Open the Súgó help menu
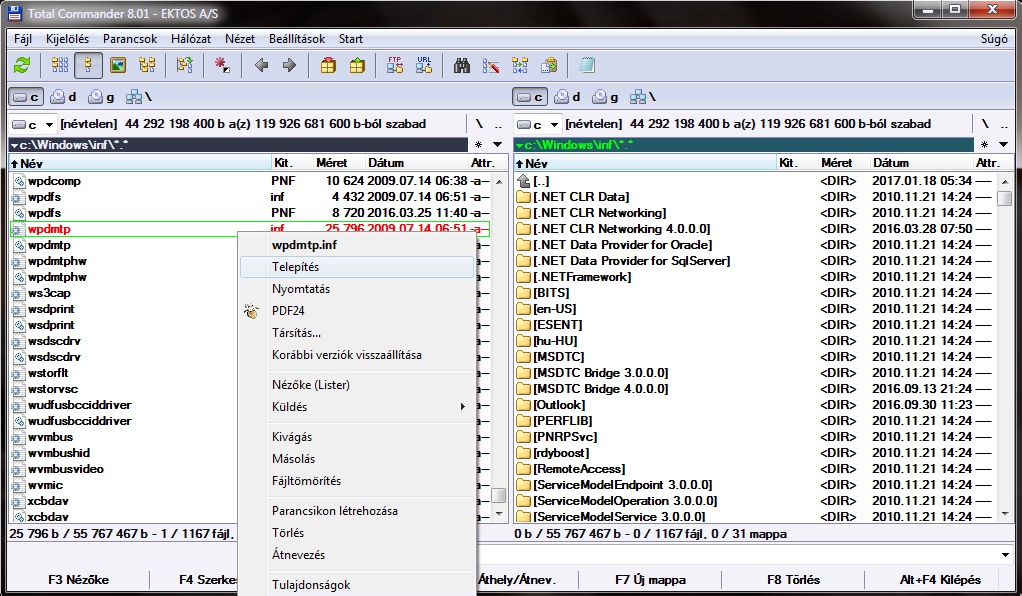 994,39
